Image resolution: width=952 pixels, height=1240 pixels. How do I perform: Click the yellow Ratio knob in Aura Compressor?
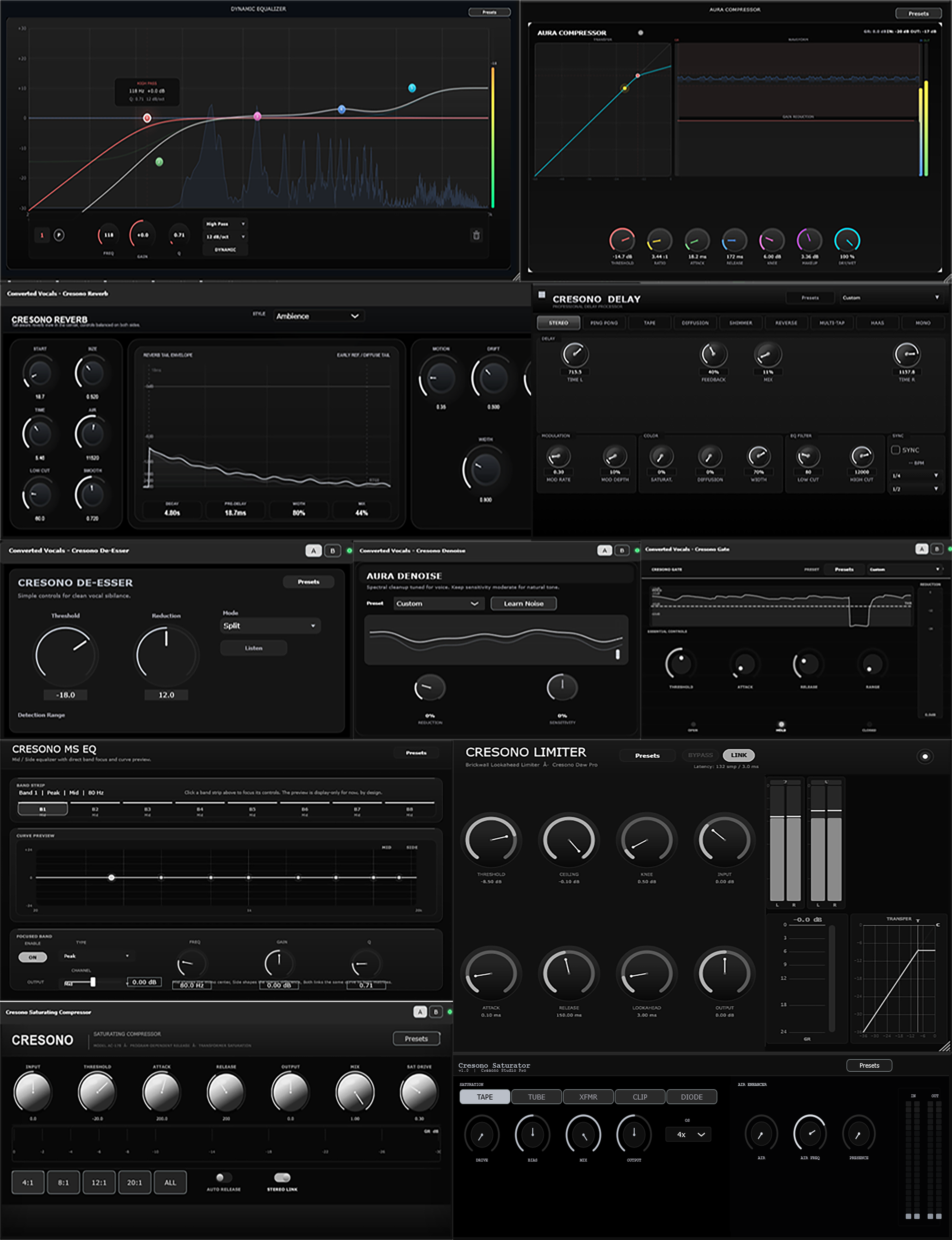coord(660,240)
